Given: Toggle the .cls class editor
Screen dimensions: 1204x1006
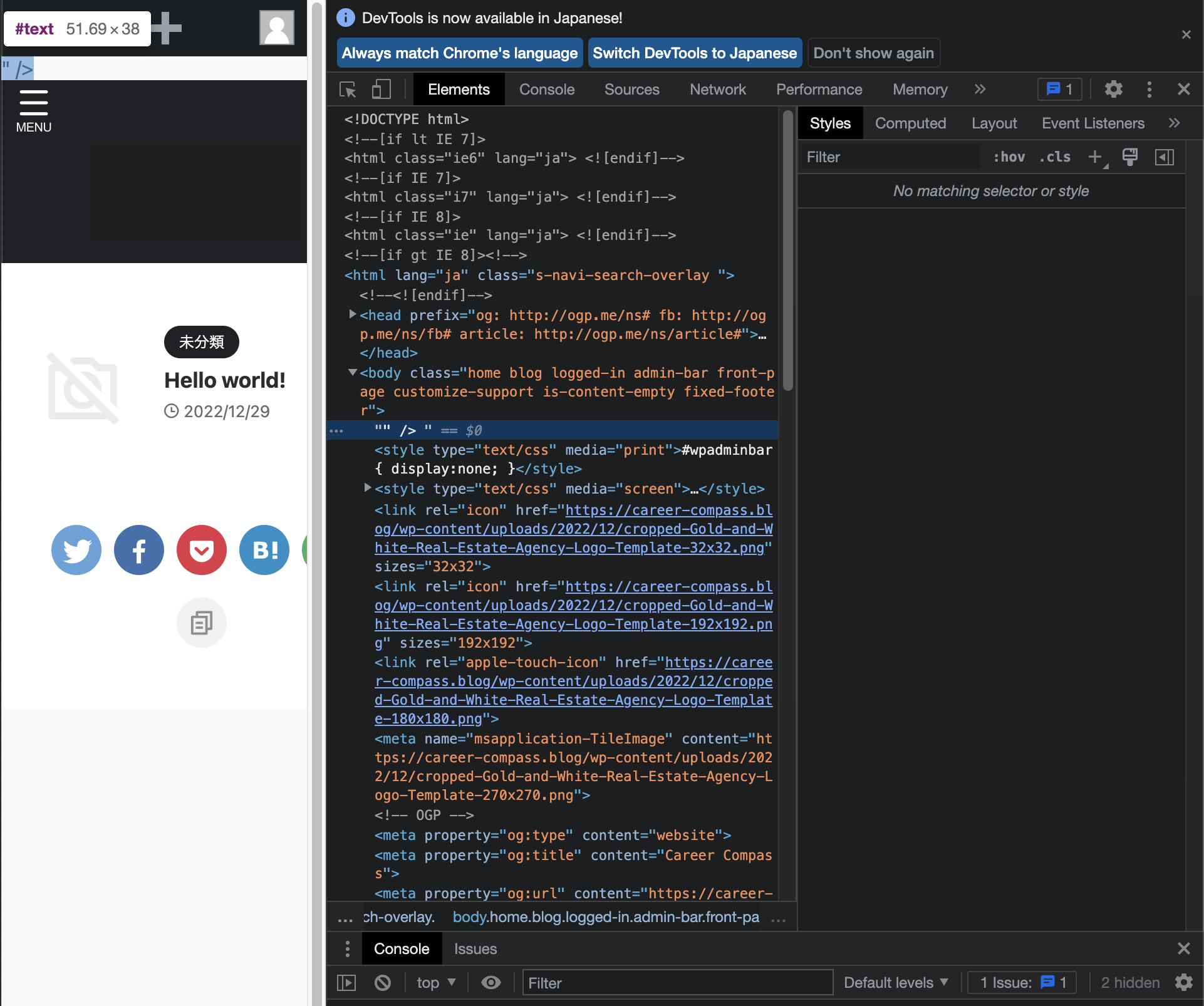Looking at the screenshot, I should [1055, 157].
